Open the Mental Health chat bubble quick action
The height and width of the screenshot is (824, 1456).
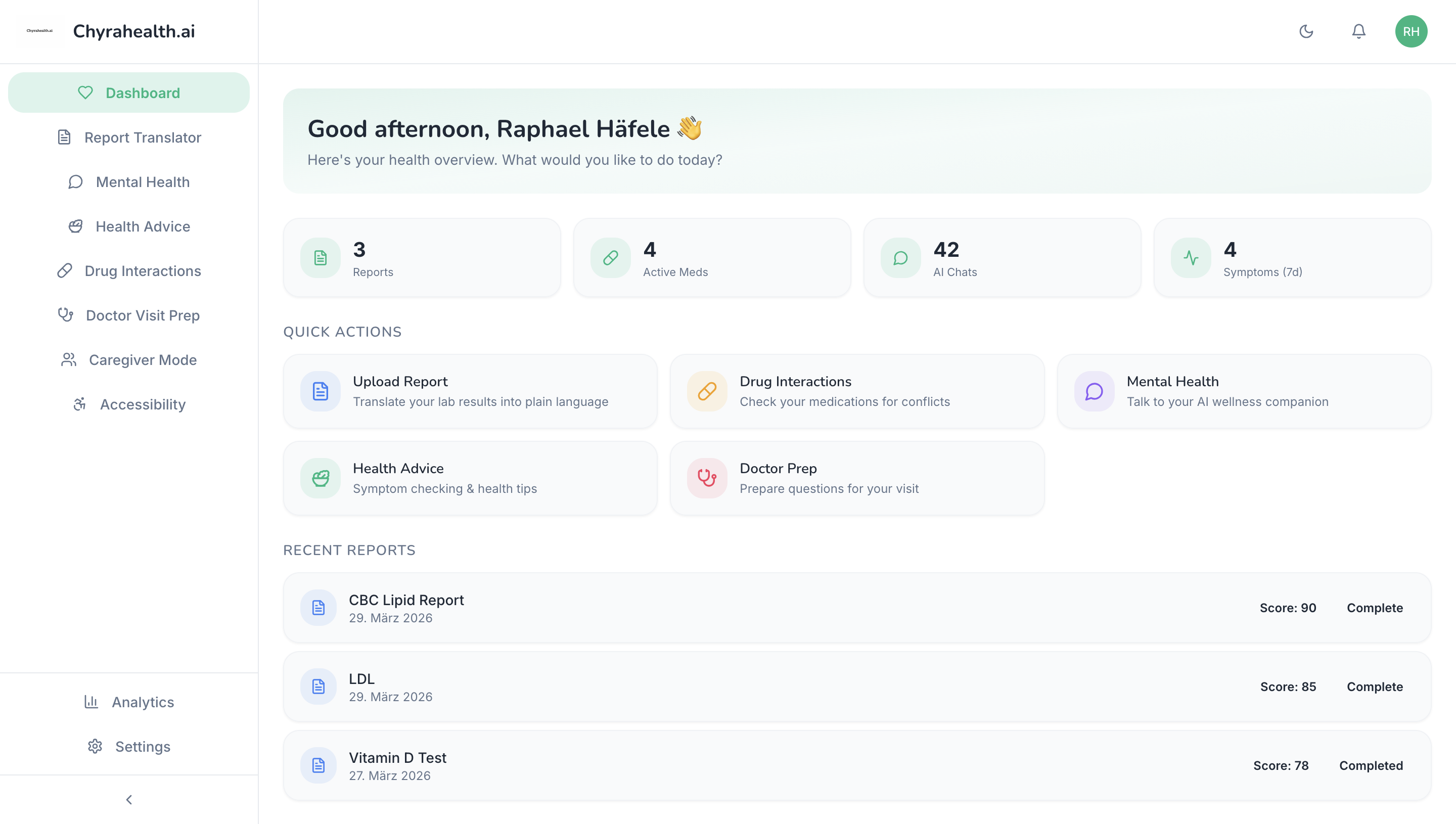pos(1094,391)
